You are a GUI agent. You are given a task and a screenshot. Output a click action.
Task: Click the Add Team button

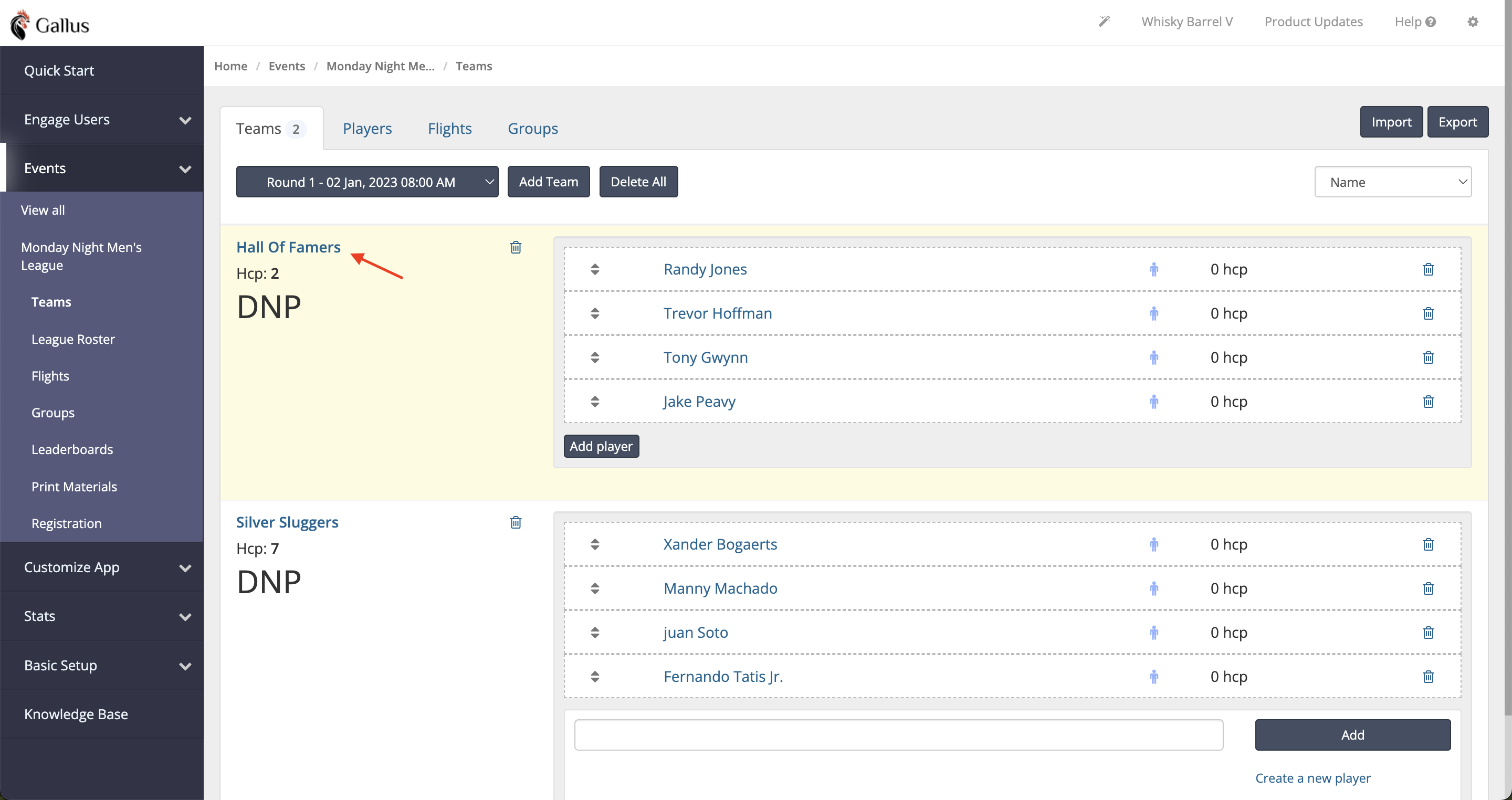pos(548,182)
